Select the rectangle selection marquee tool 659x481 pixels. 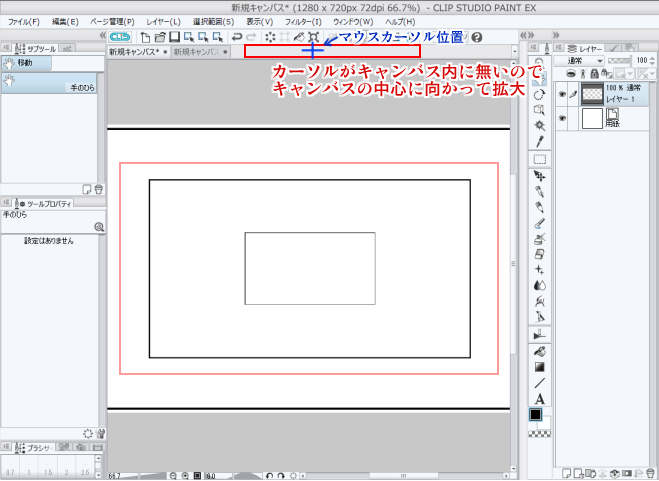(539, 159)
